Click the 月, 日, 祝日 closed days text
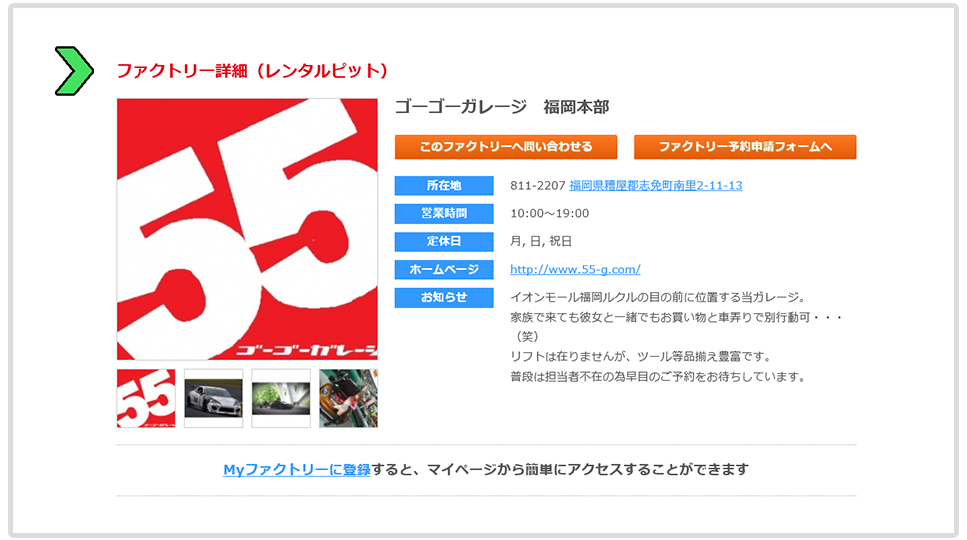The image size is (967, 540). tap(540, 242)
